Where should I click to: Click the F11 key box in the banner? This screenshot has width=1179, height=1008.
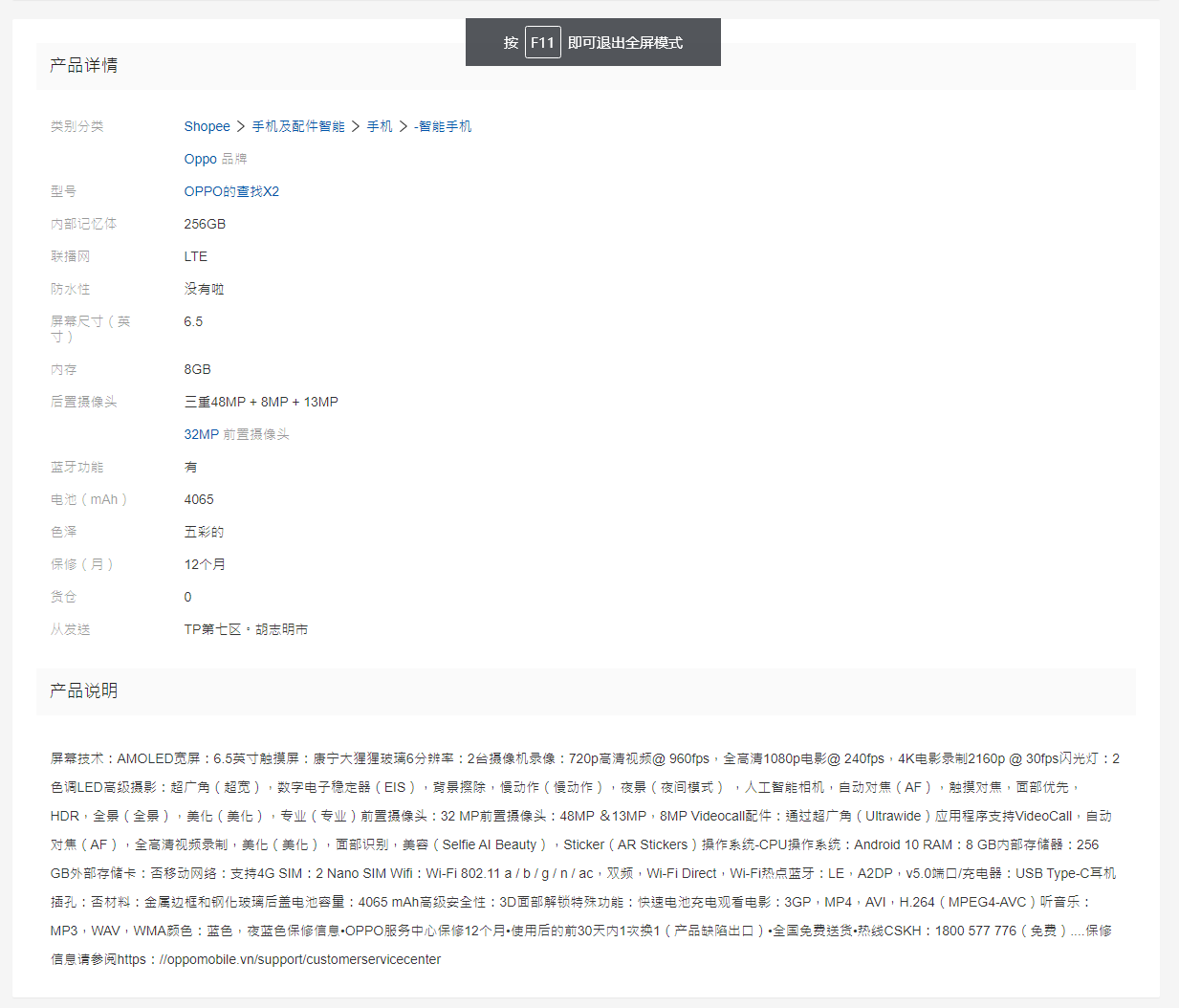coord(542,42)
